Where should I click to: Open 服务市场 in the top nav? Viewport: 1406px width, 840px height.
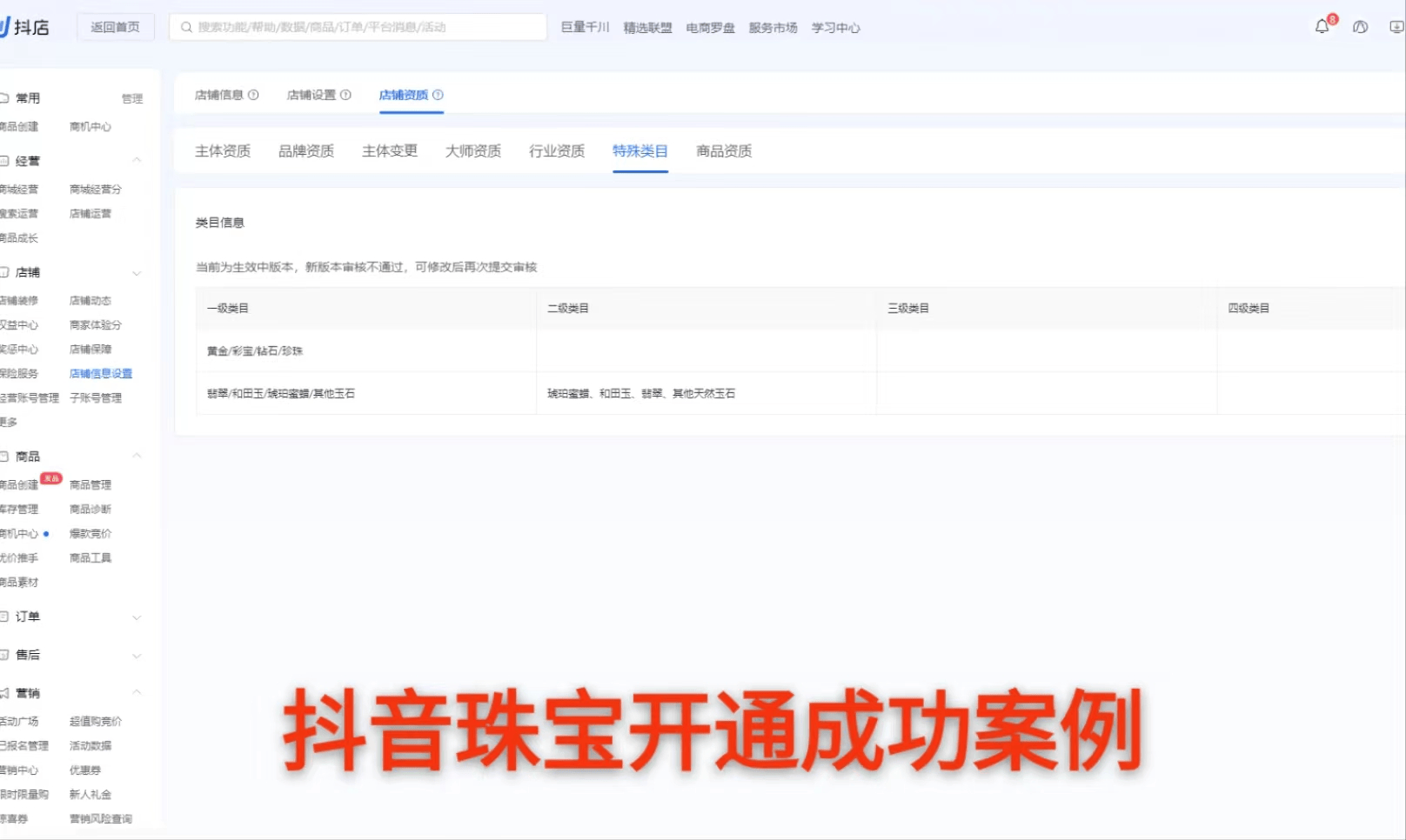pos(773,28)
